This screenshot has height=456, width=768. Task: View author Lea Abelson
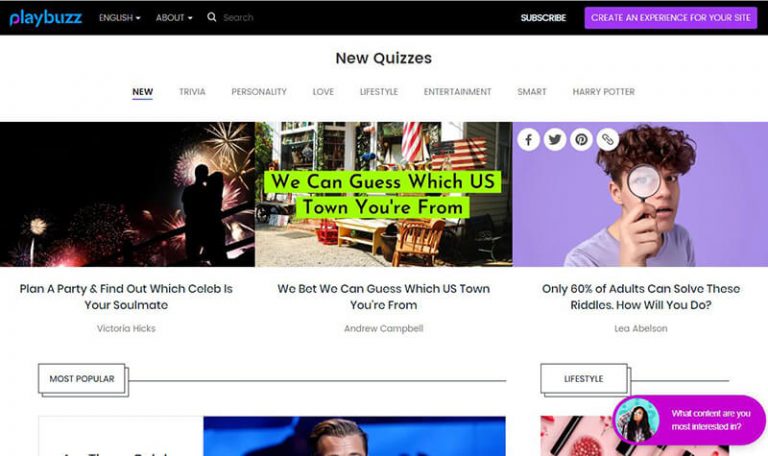click(641, 329)
